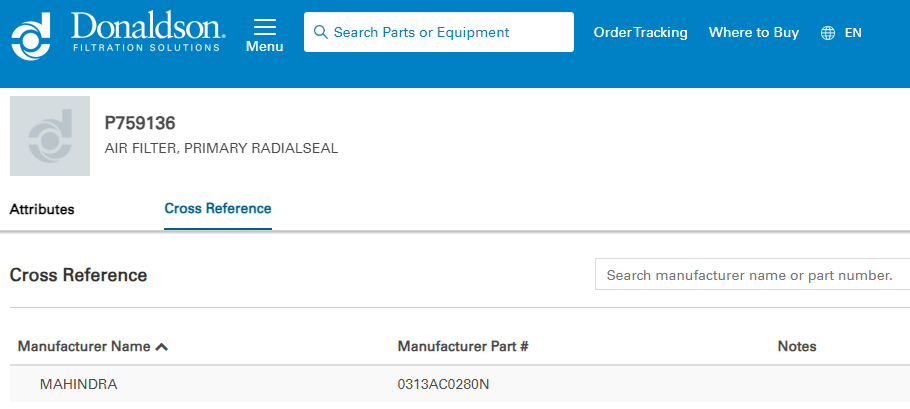Open EN language selector
The image size is (910, 409).
[x=853, y=33]
